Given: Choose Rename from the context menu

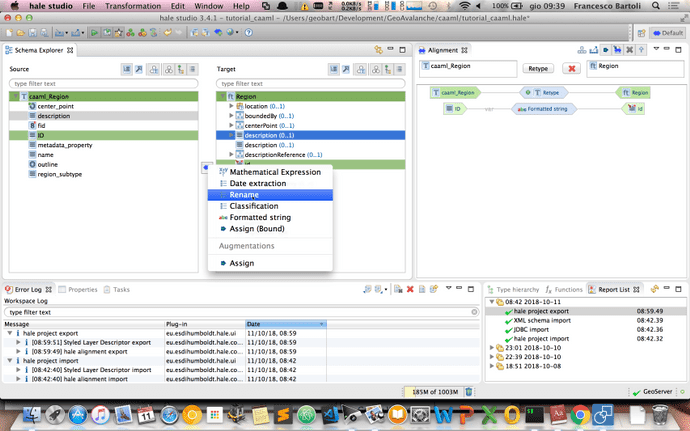Looking at the screenshot, I should point(244,195).
